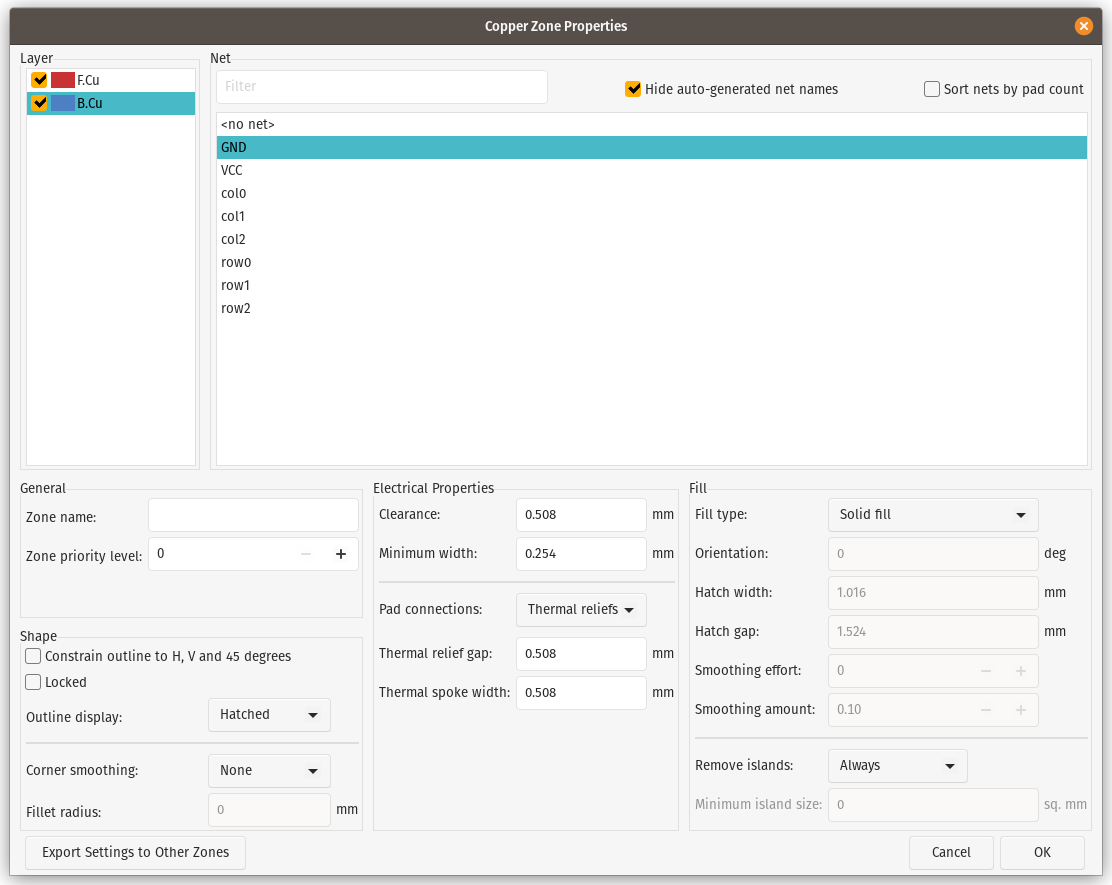Viewport: 1112px width, 885px height.
Task: Open the Corner smoothing dropdown
Action: pos(269,771)
